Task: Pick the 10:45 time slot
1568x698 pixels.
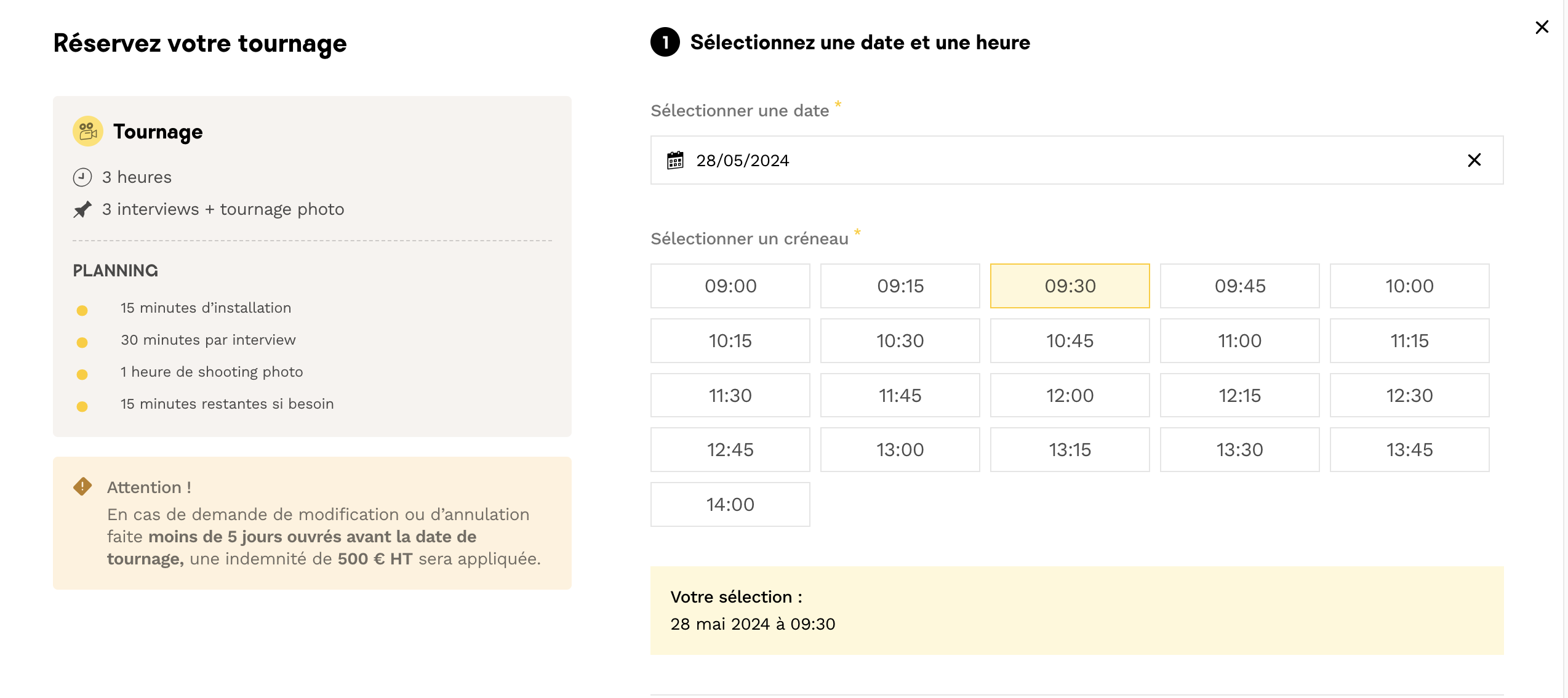Action: click(x=1070, y=341)
